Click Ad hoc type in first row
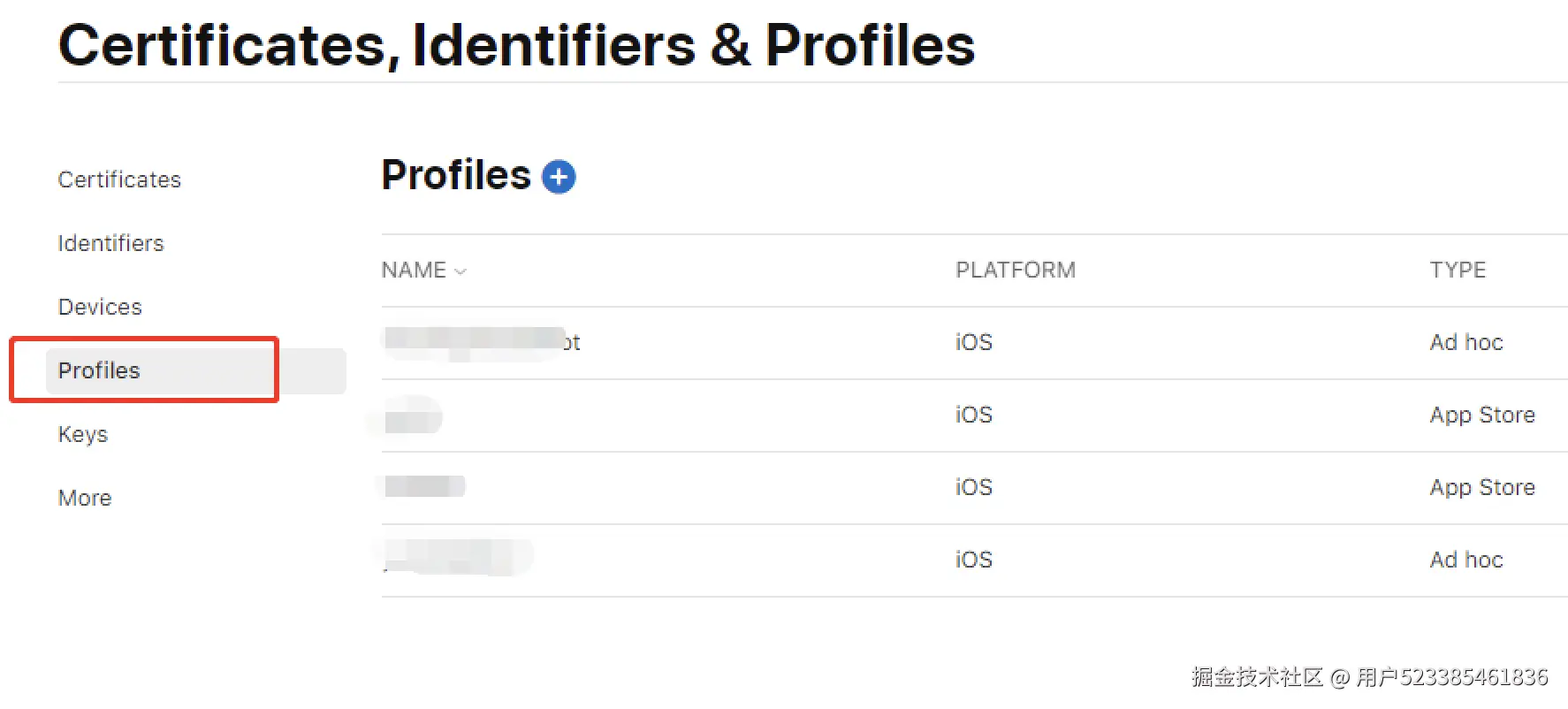Viewport: 1568px width, 709px height. point(1466,342)
